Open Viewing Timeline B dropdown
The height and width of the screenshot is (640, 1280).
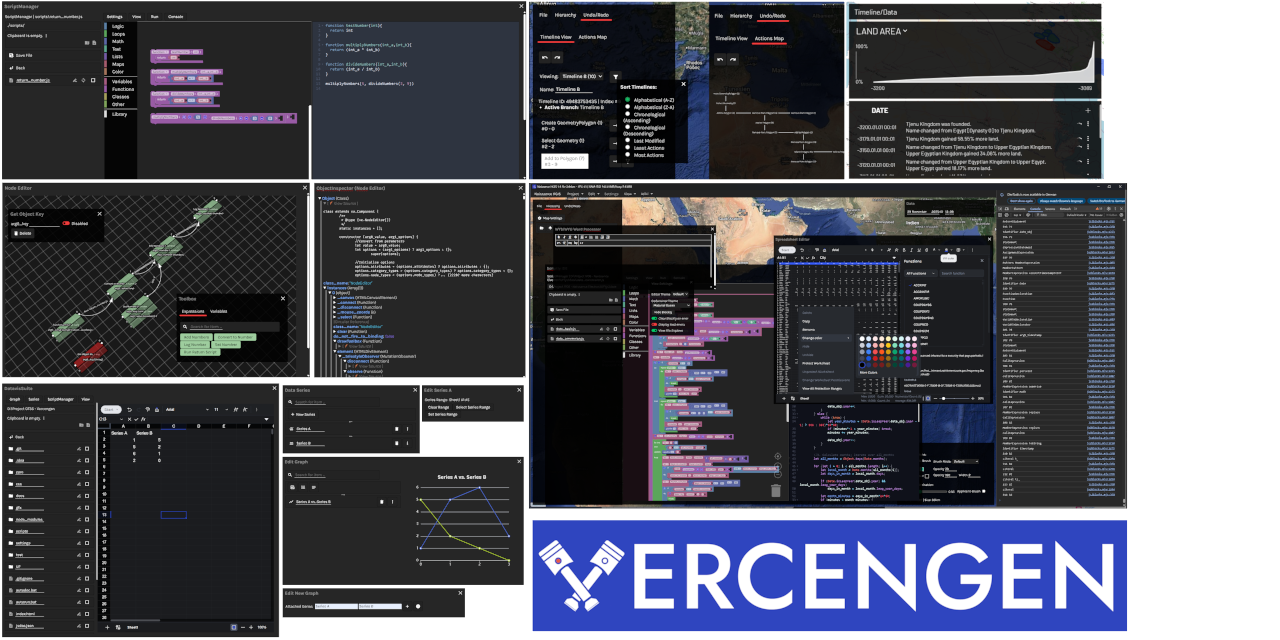click(581, 76)
